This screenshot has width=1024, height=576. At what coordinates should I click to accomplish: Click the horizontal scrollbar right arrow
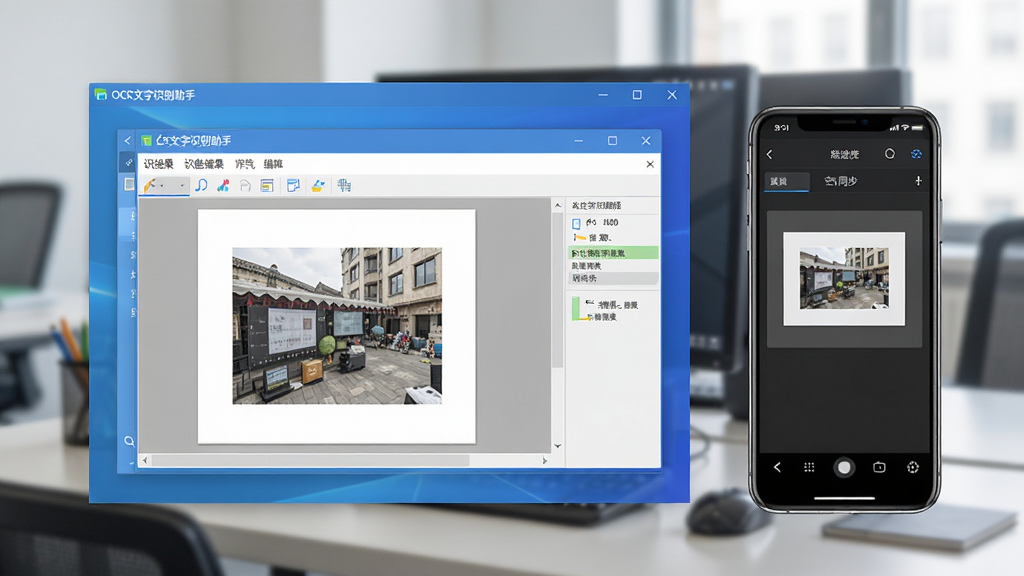(x=545, y=460)
